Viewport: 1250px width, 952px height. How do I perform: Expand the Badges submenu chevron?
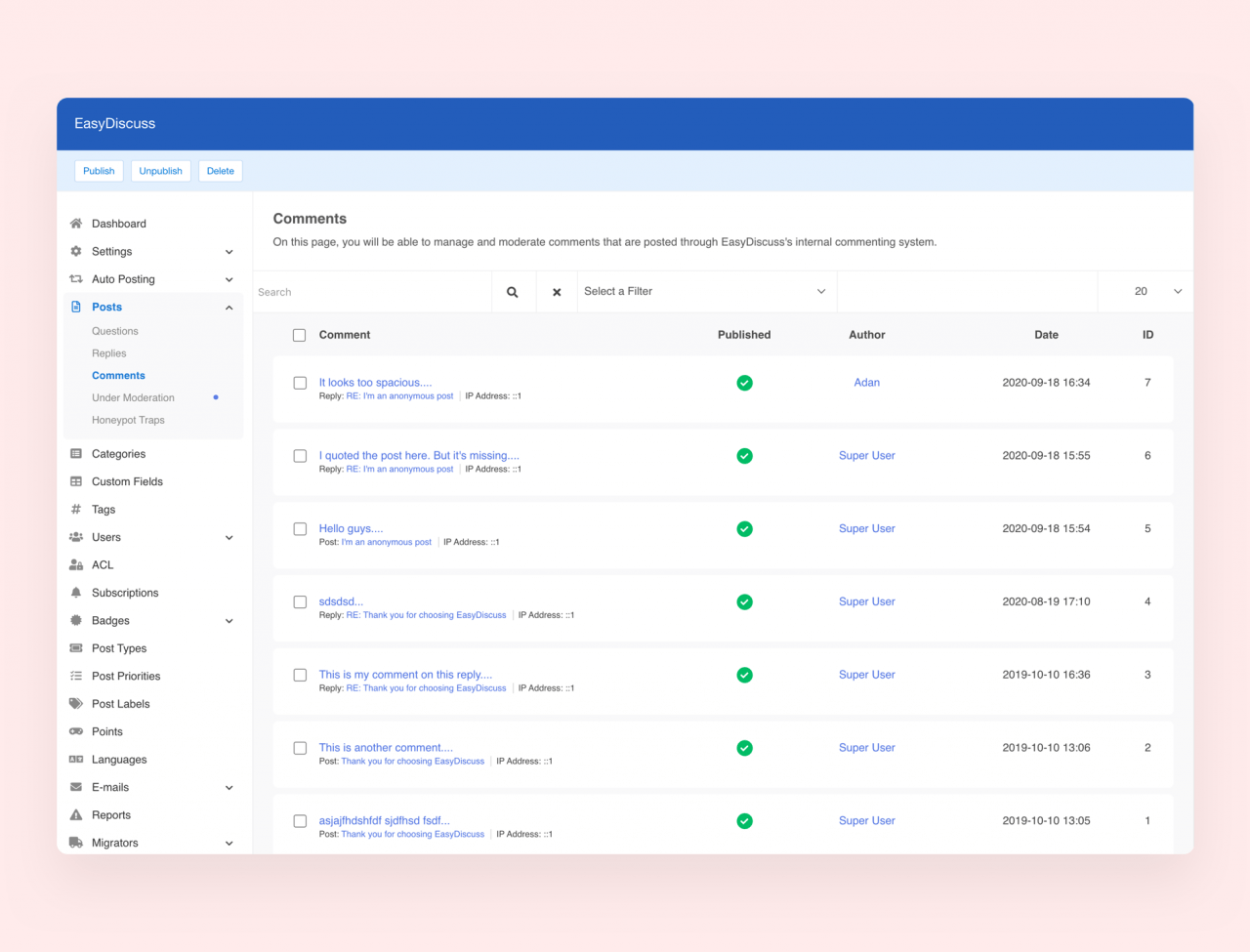tap(229, 621)
